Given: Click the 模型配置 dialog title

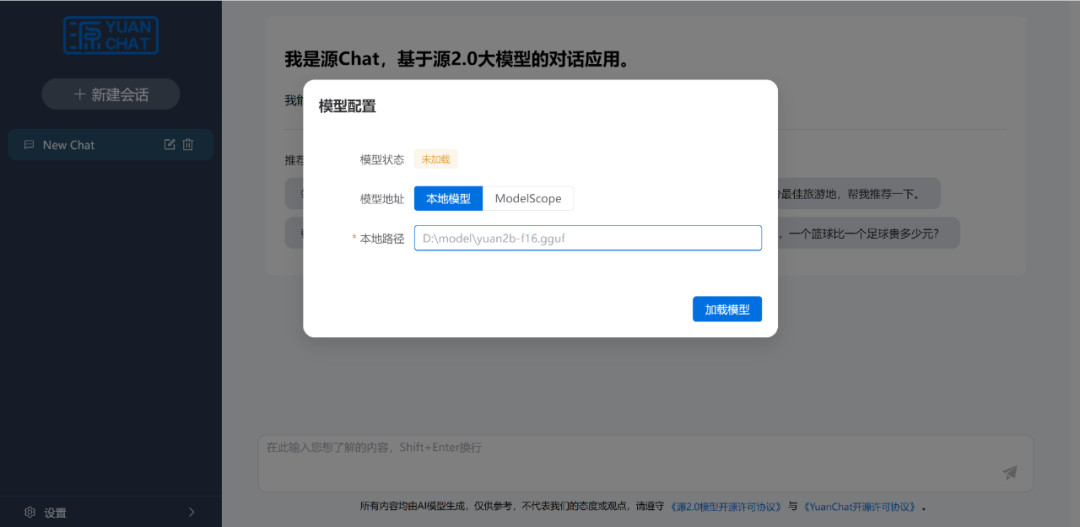Looking at the screenshot, I should tap(347, 106).
